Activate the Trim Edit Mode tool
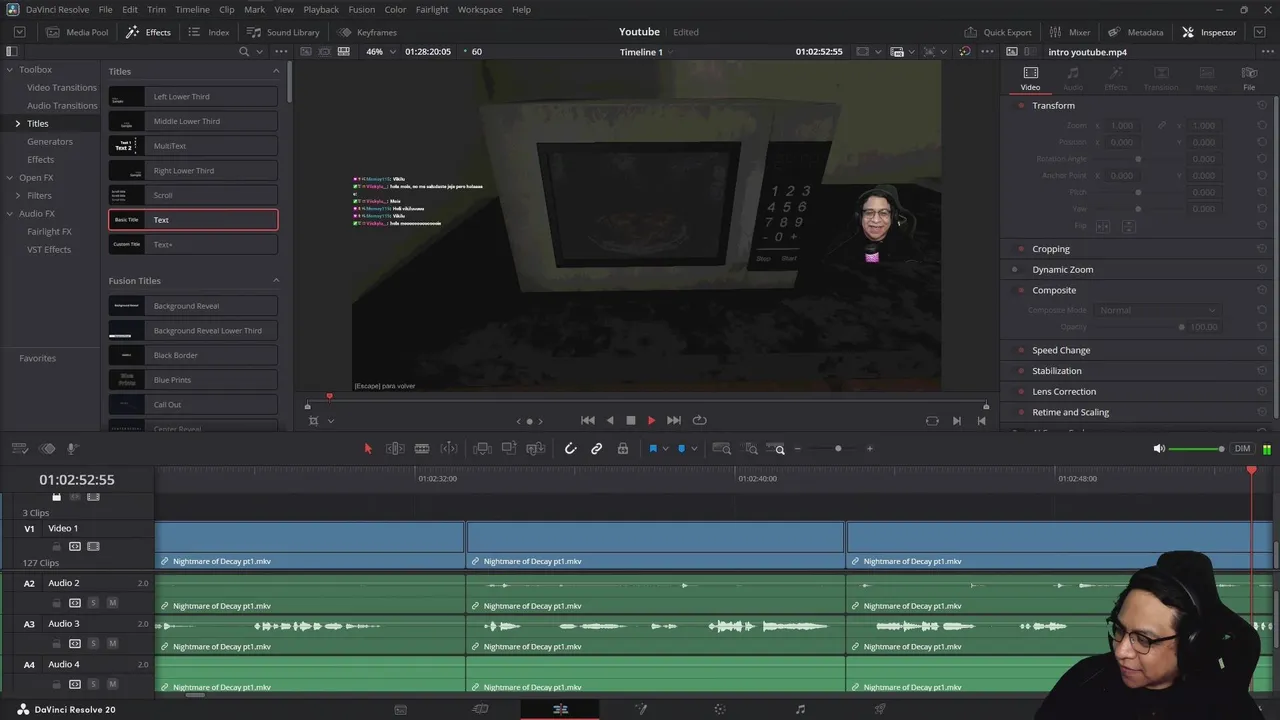 coord(395,449)
